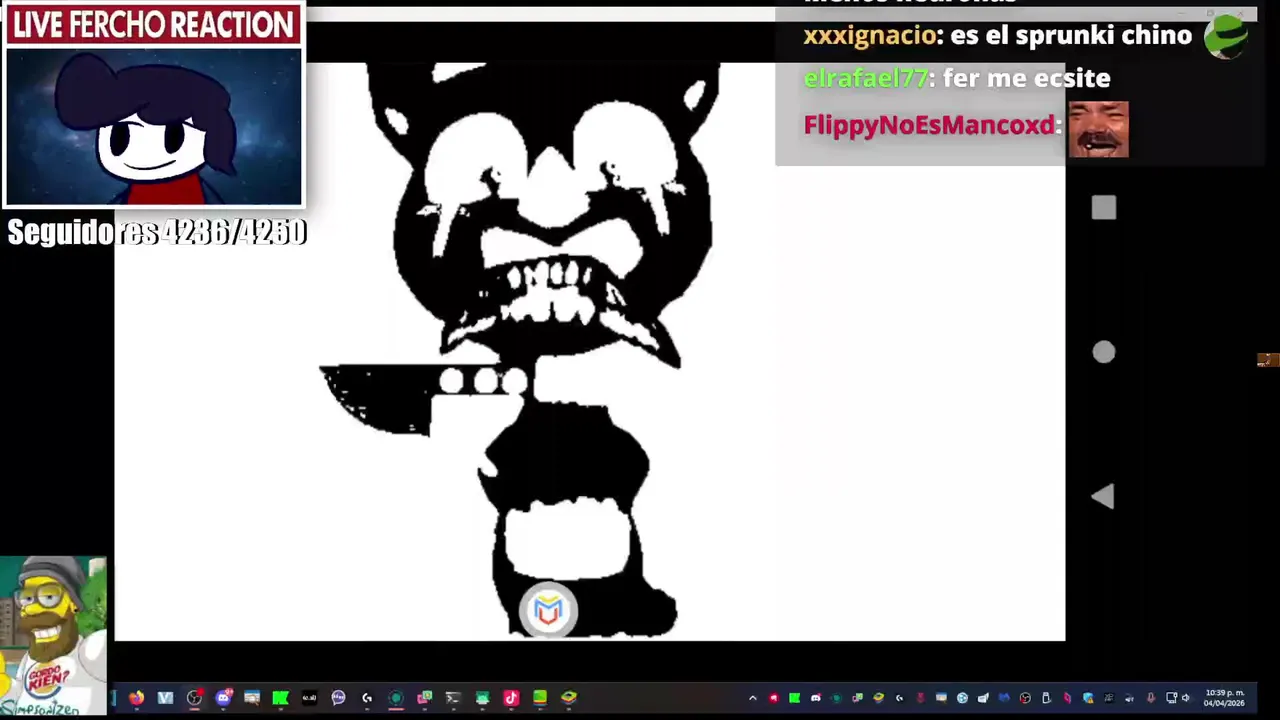Open the blue V application in the taskbar

pyautogui.click(x=165, y=698)
